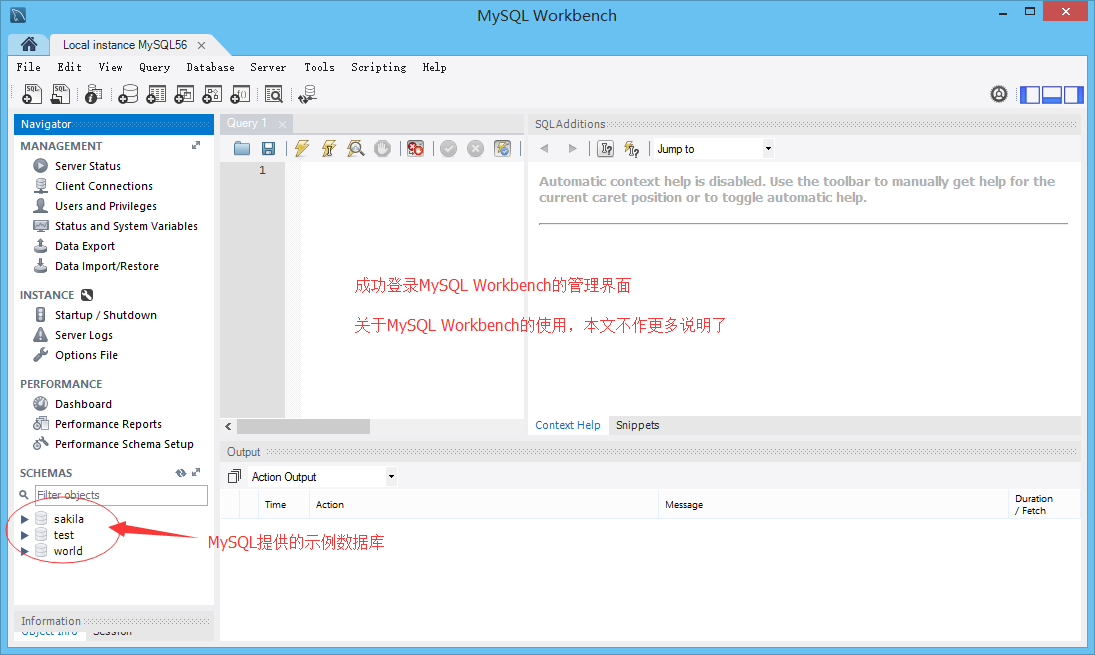Open the Jump to dropdown
This screenshot has height=655, width=1095.
(767, 148)
